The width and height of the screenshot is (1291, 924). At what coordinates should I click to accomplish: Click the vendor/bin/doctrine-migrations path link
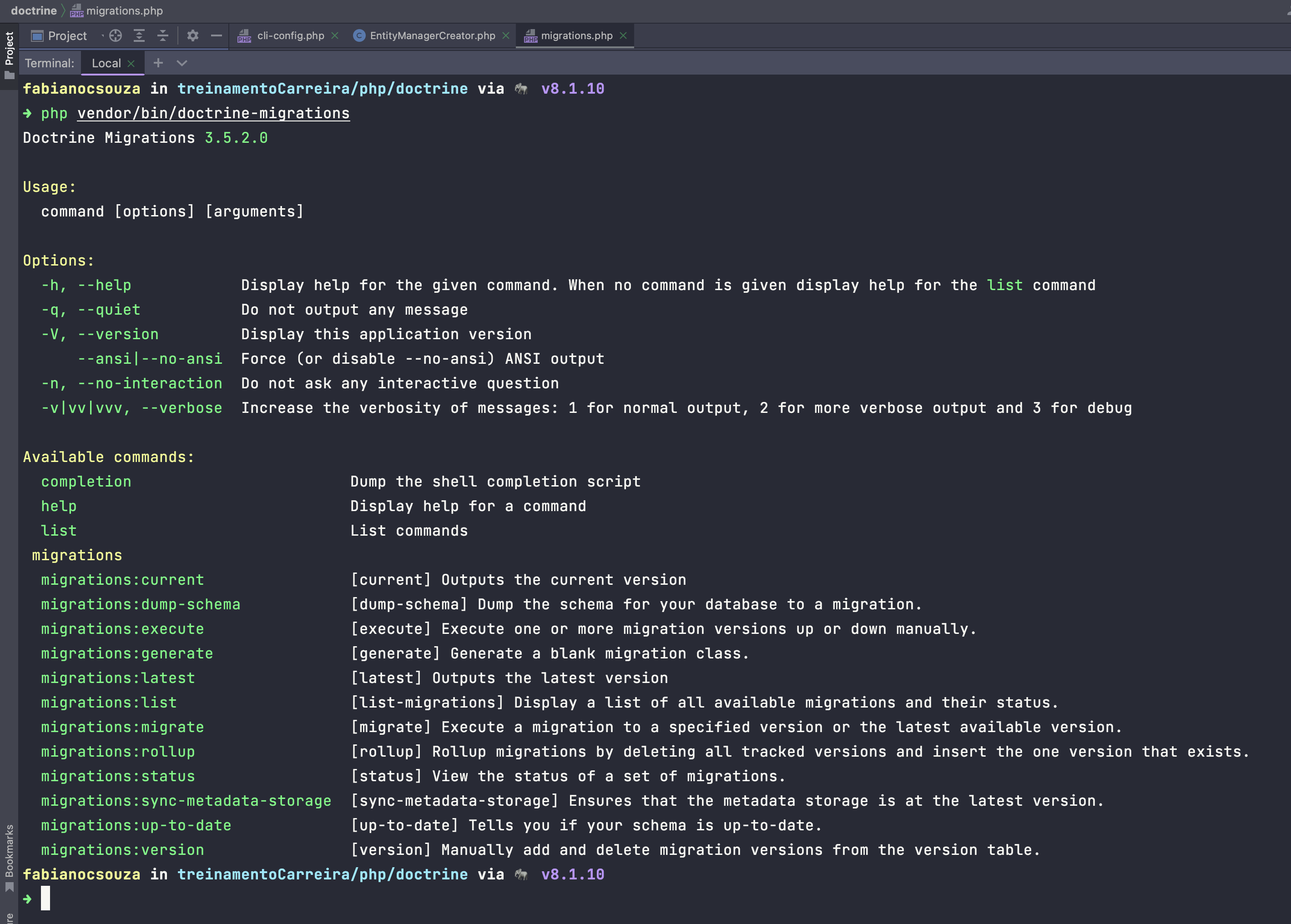tap(213, 113)
